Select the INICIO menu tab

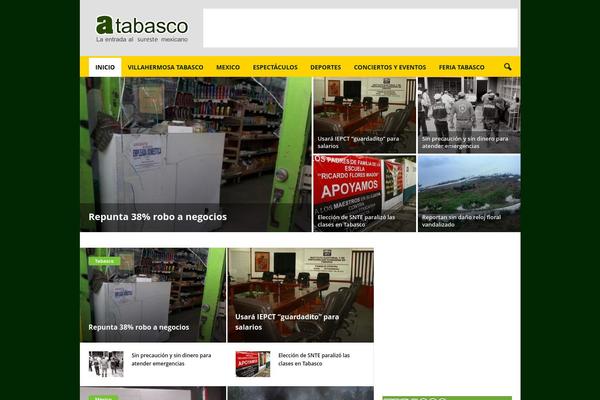pos(105,67)
